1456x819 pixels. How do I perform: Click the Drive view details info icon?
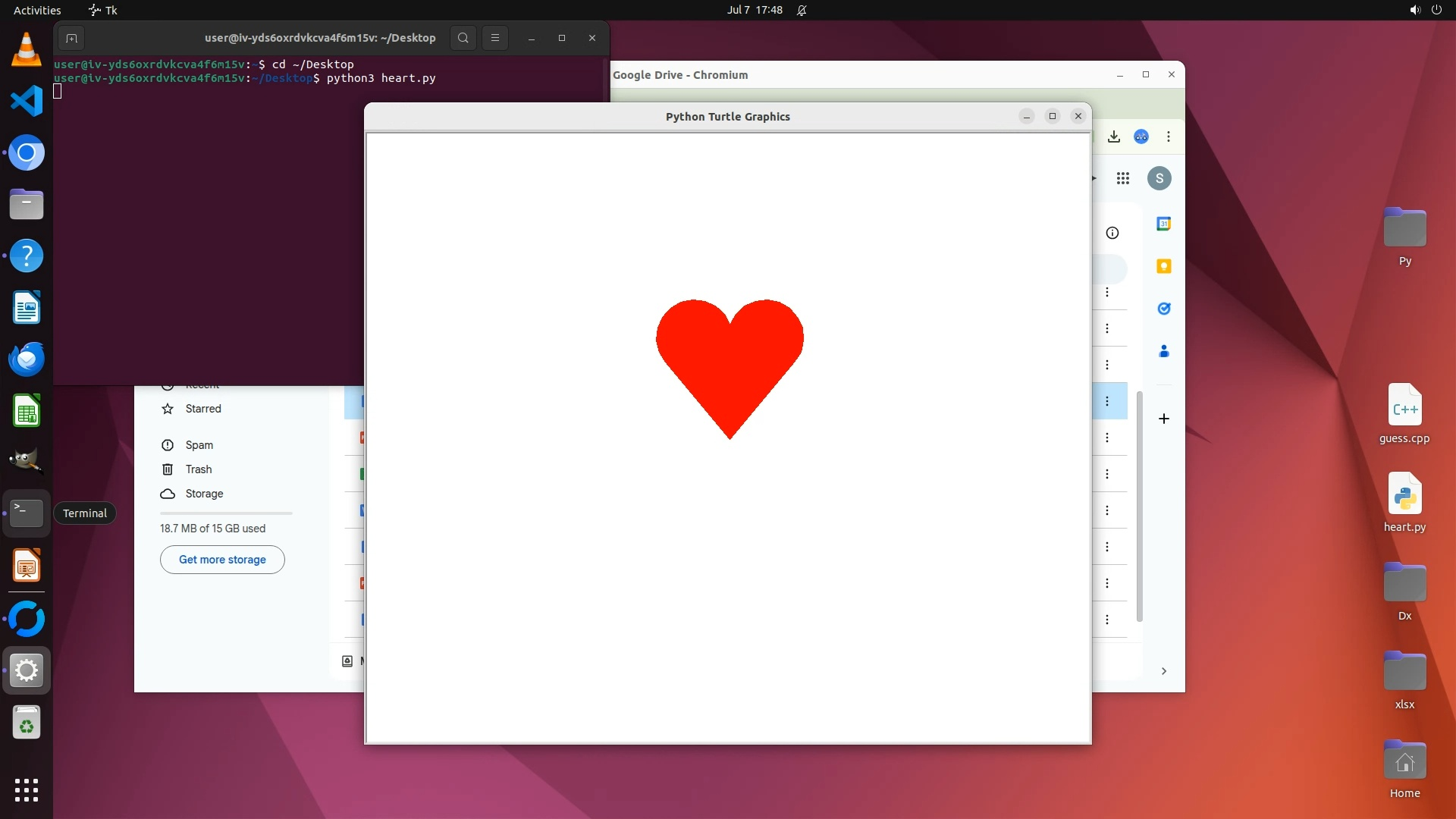pos(1112,233)
